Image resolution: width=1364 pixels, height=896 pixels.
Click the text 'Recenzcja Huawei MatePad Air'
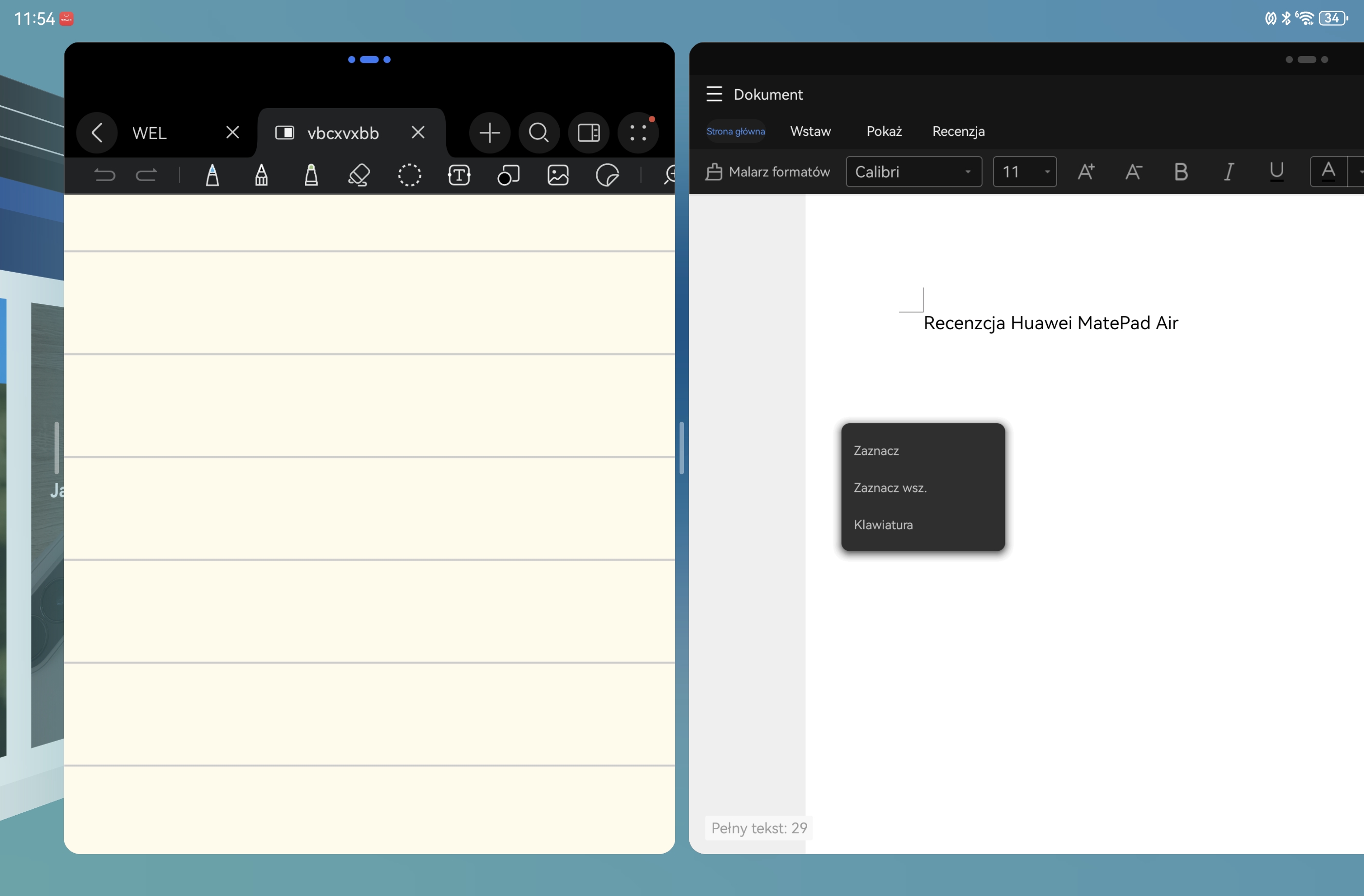click(1050, 323)
